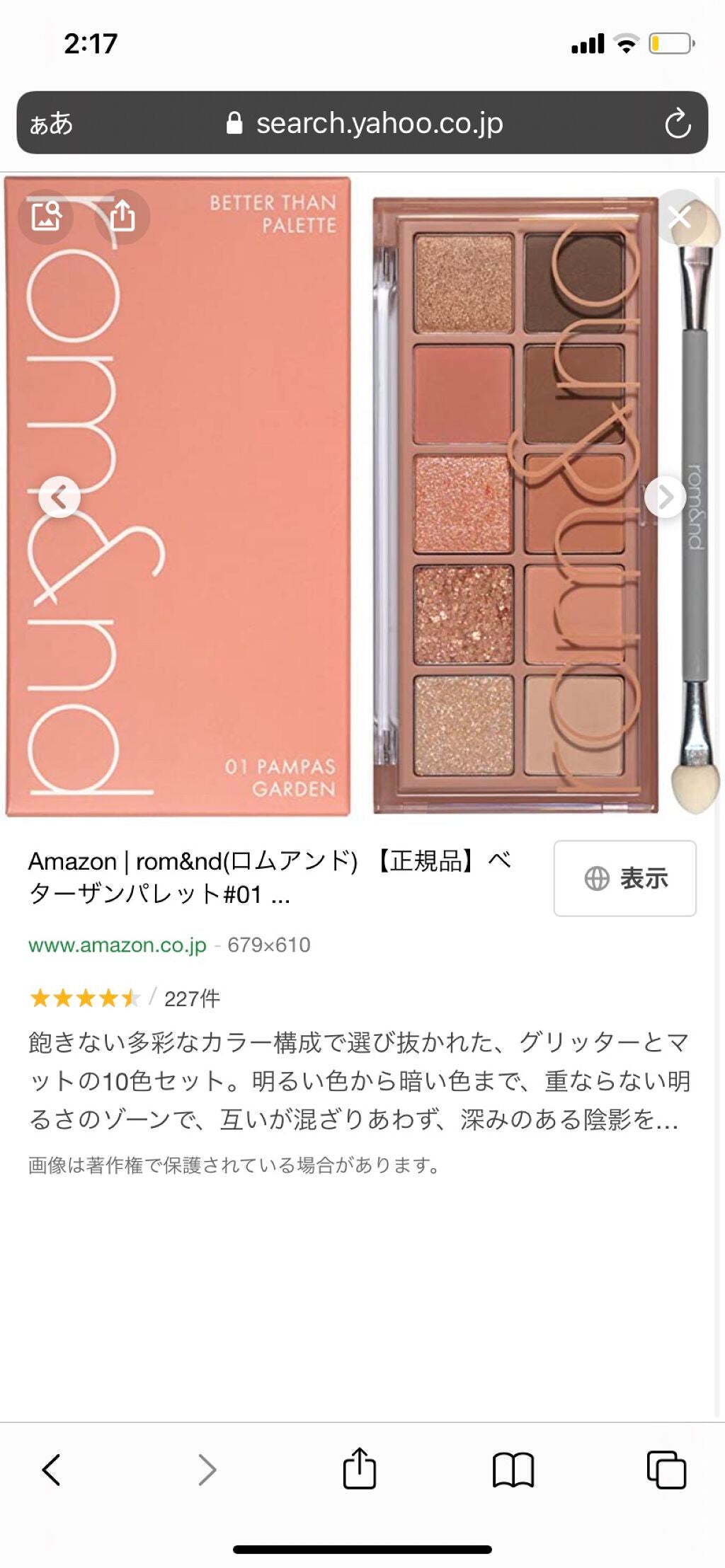Tap the eyeshadow palette product image

[x=517, y=505]
